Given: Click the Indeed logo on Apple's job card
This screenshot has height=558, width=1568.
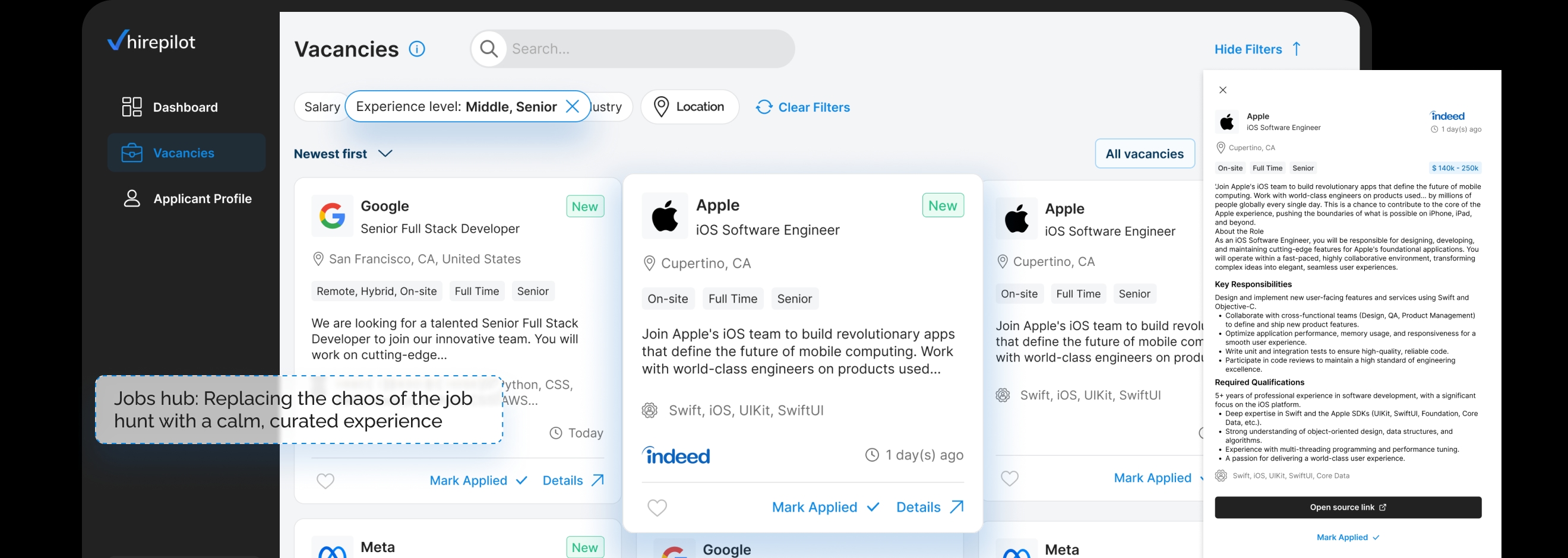Looking at the screenshot, I should coord(676,455).
